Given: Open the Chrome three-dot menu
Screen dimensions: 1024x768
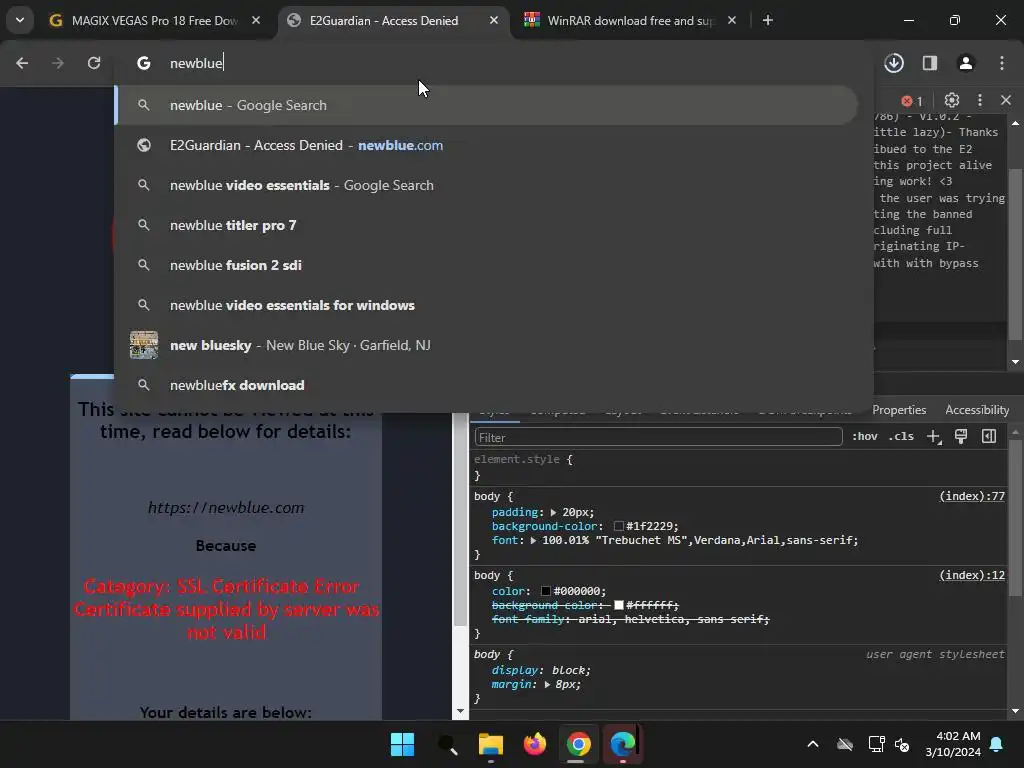Looking at the screenshot, I should point(1002,63).
